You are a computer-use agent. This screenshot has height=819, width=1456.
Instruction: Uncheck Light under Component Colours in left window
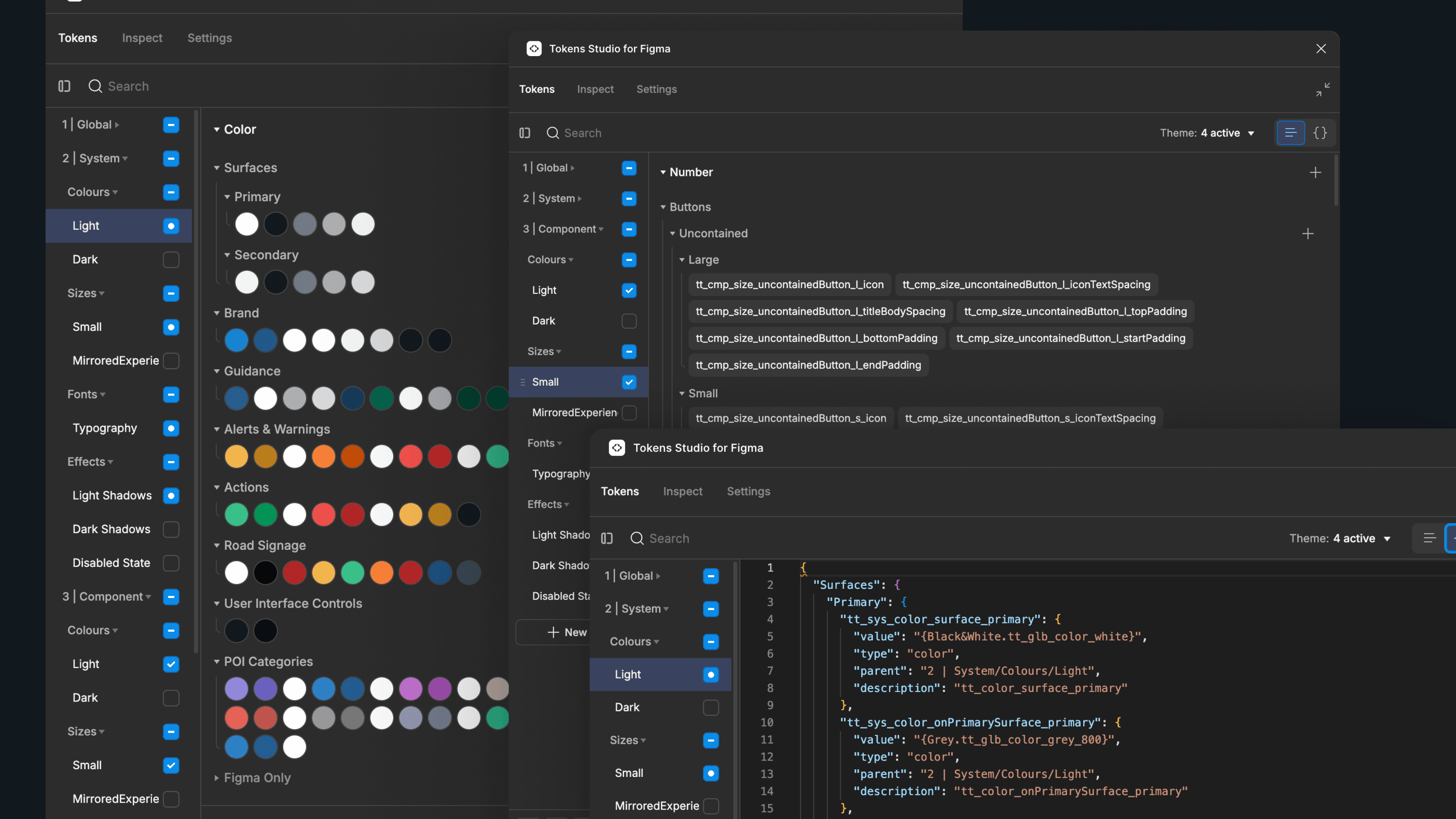point(171,664)
